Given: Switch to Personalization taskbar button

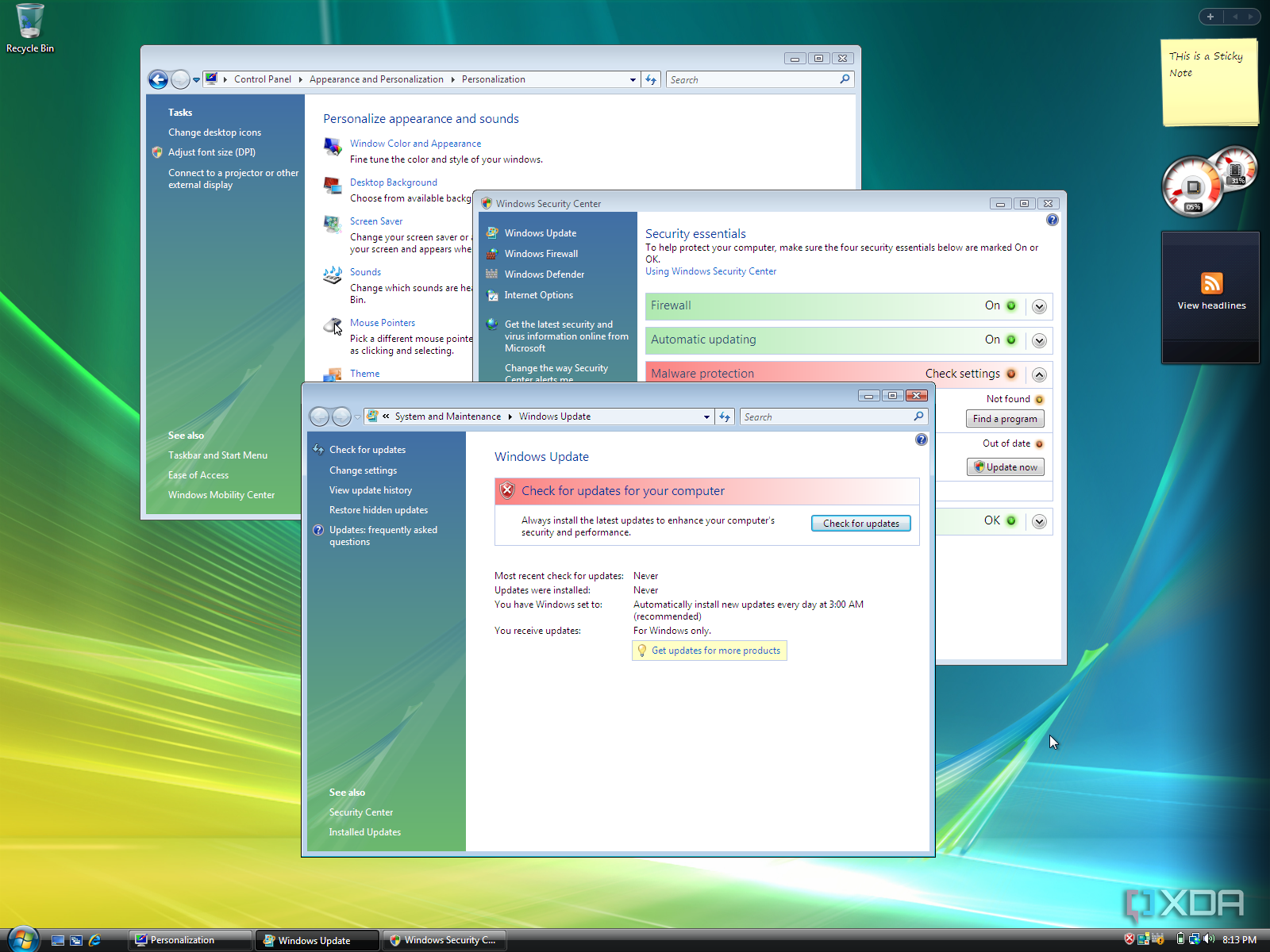Looking at the screenshot, I should (190, 940).
